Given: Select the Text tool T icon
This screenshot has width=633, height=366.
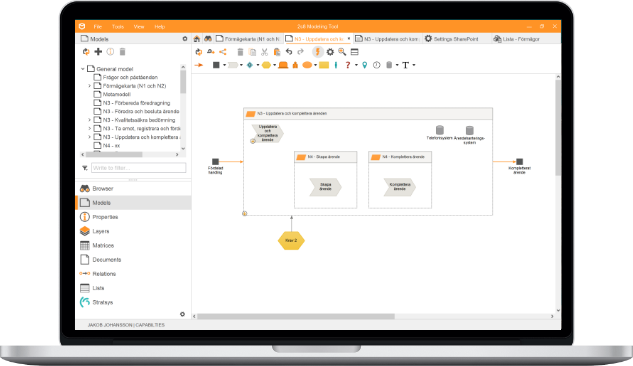Looking at the screenshot, I should [x=405, y=65].
